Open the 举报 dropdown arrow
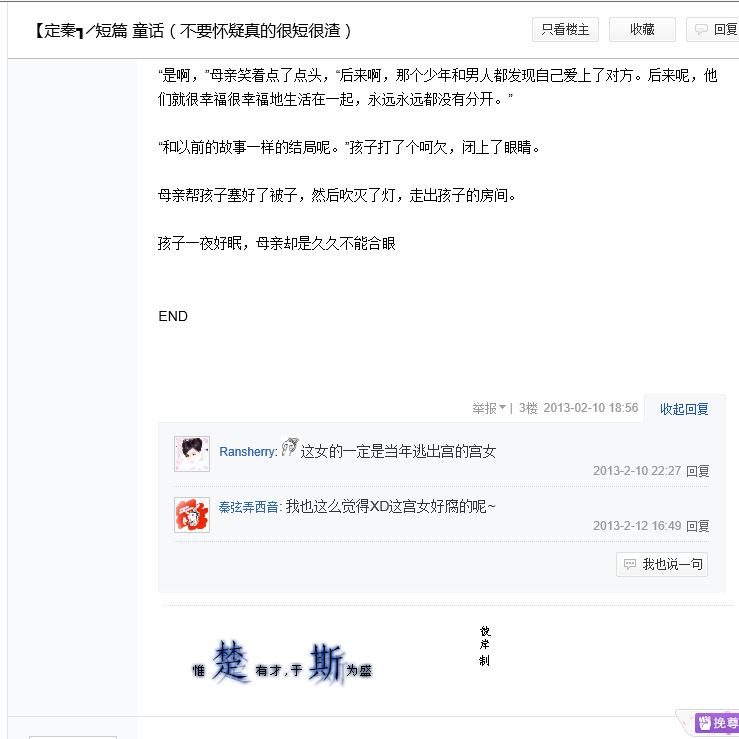Screen dimensions: 739x739 tap(502, 407)
